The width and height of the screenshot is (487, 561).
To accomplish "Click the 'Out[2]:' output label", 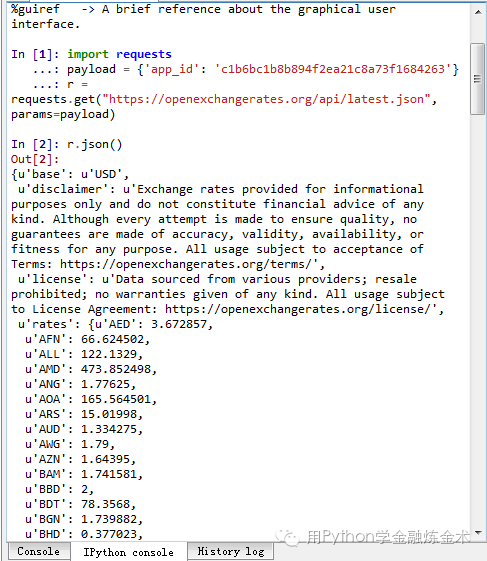I will click(x=35, y=159).
